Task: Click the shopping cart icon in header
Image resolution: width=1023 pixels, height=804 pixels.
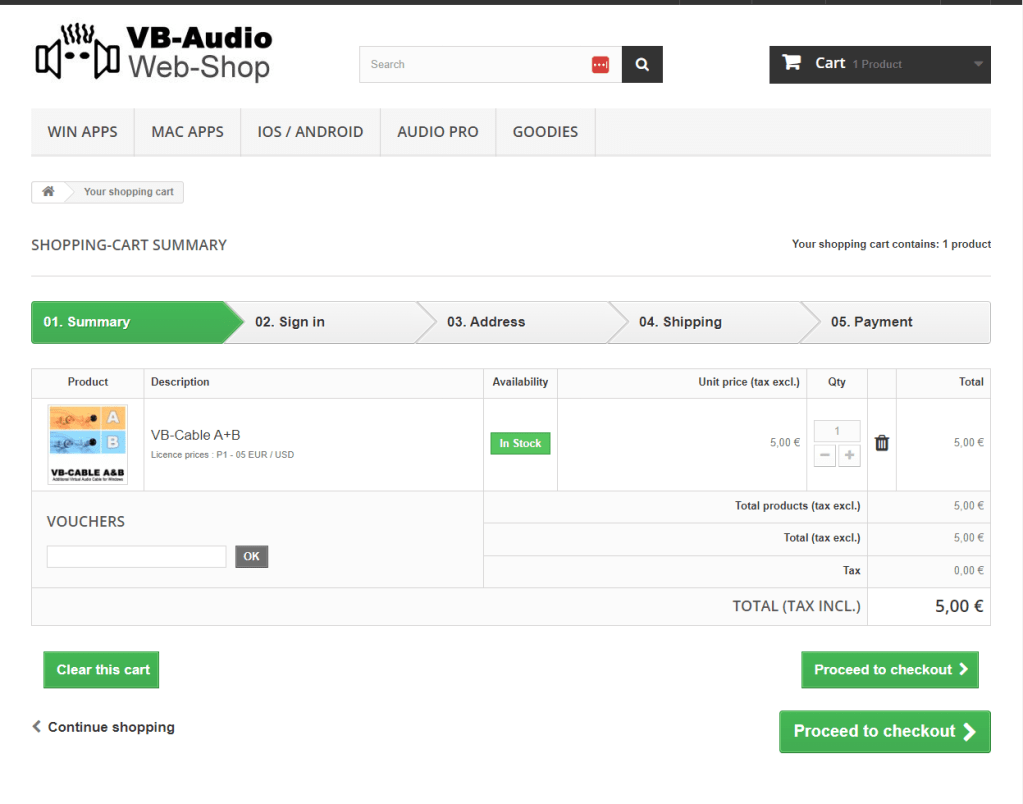Action: (791, 63)
